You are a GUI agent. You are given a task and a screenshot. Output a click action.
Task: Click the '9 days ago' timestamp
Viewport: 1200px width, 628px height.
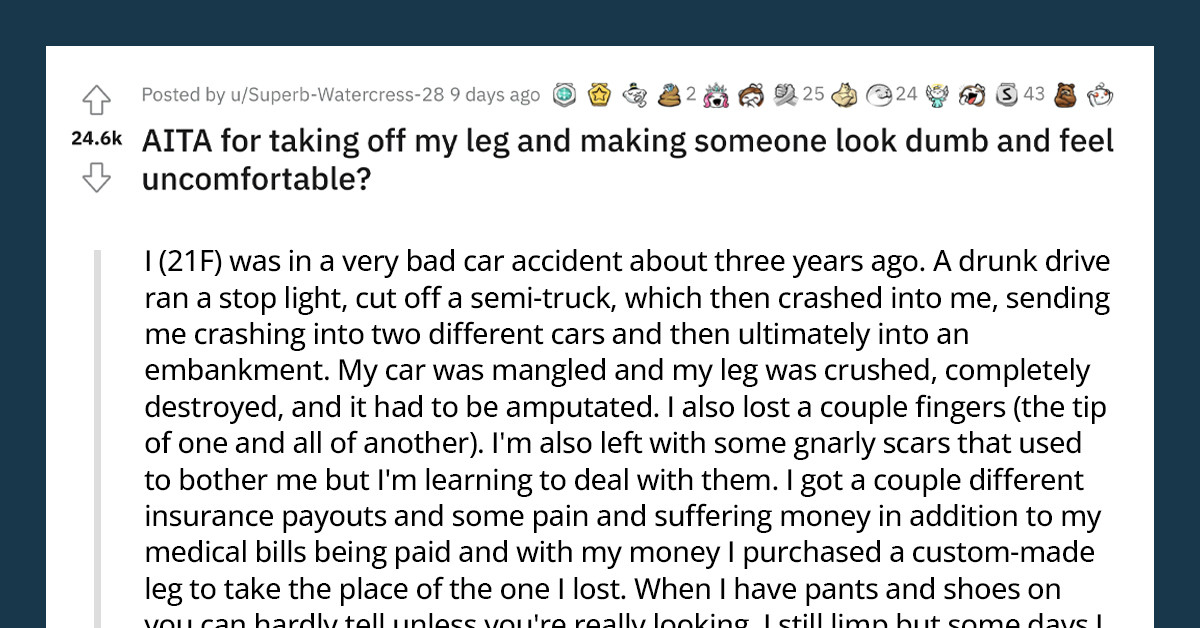point(496,94)
